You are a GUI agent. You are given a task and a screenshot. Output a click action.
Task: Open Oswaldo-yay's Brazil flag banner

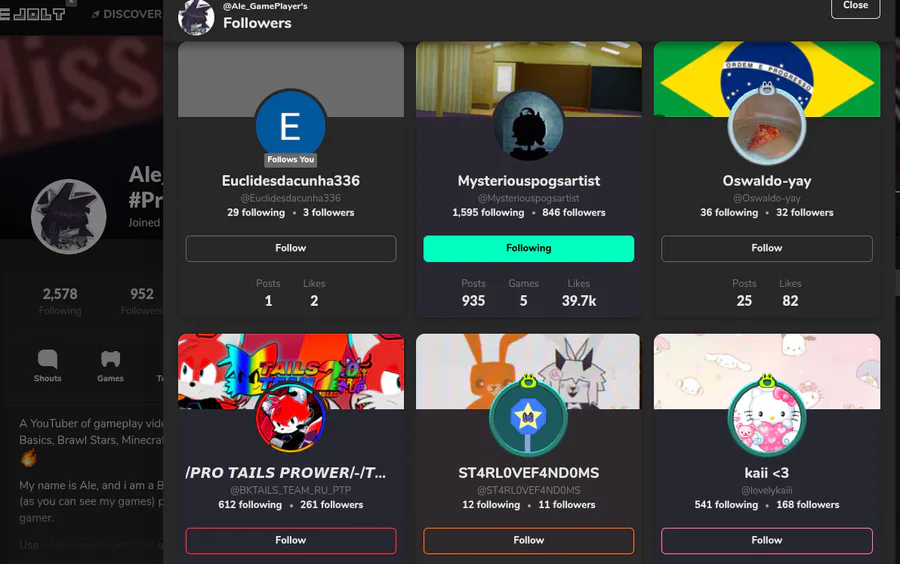(767, 79)
